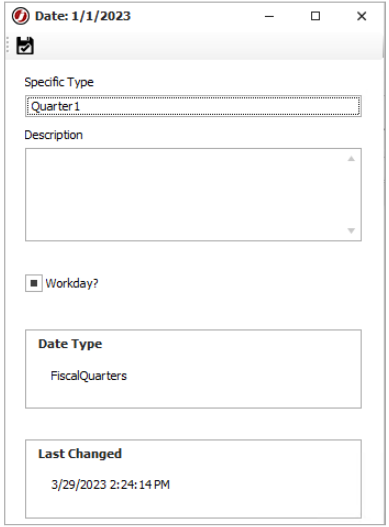This screenshot has width=389, height=527.
Task: Maximize the Date 1/1/2023 window
Action: pyautogui.click(x=315, y=16)
